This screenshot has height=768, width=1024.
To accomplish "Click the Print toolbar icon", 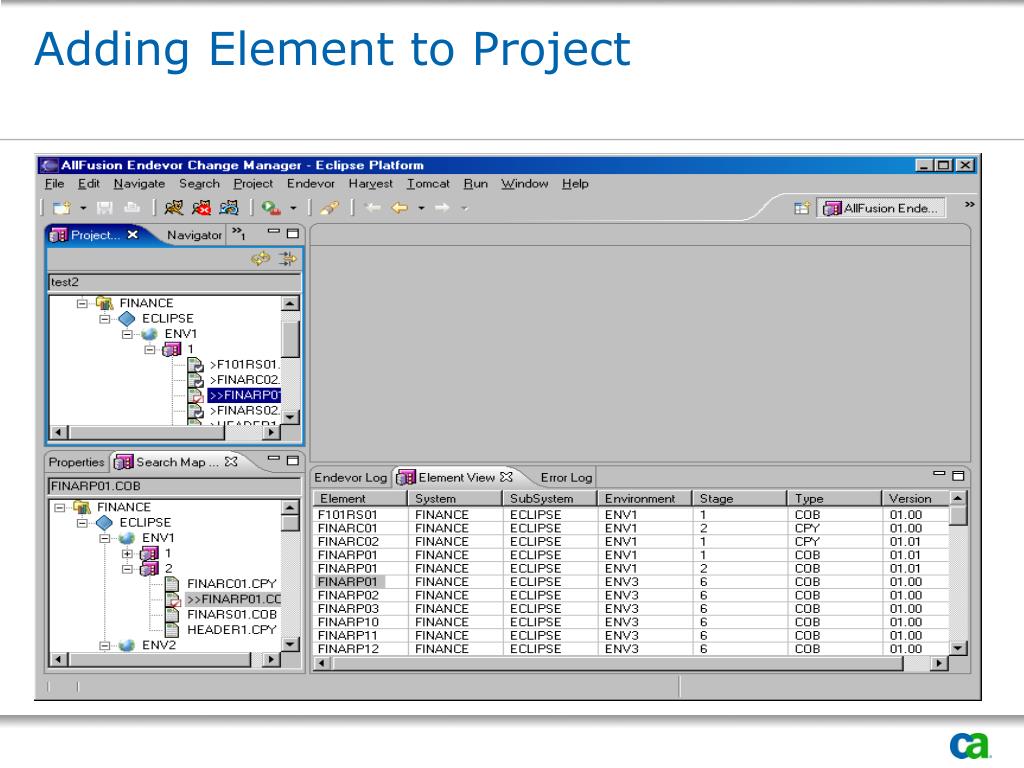I will click(x=132, y=208).
